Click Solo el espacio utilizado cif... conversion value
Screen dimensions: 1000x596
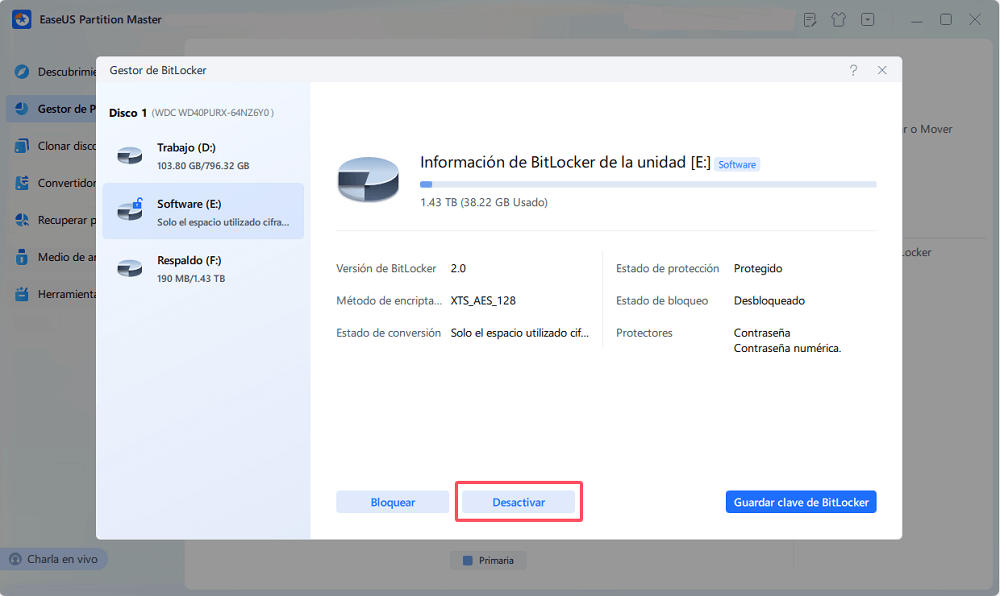point(520,333)
